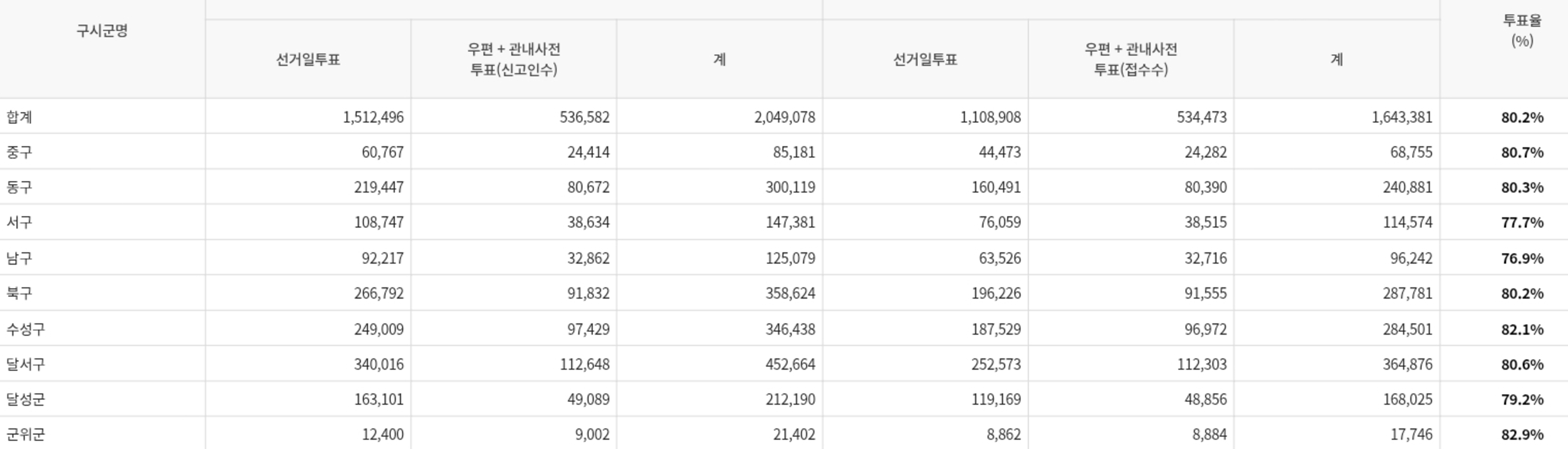Select the 북구 row label
This screenshot has width=1568, height=449.
(20, 293)
